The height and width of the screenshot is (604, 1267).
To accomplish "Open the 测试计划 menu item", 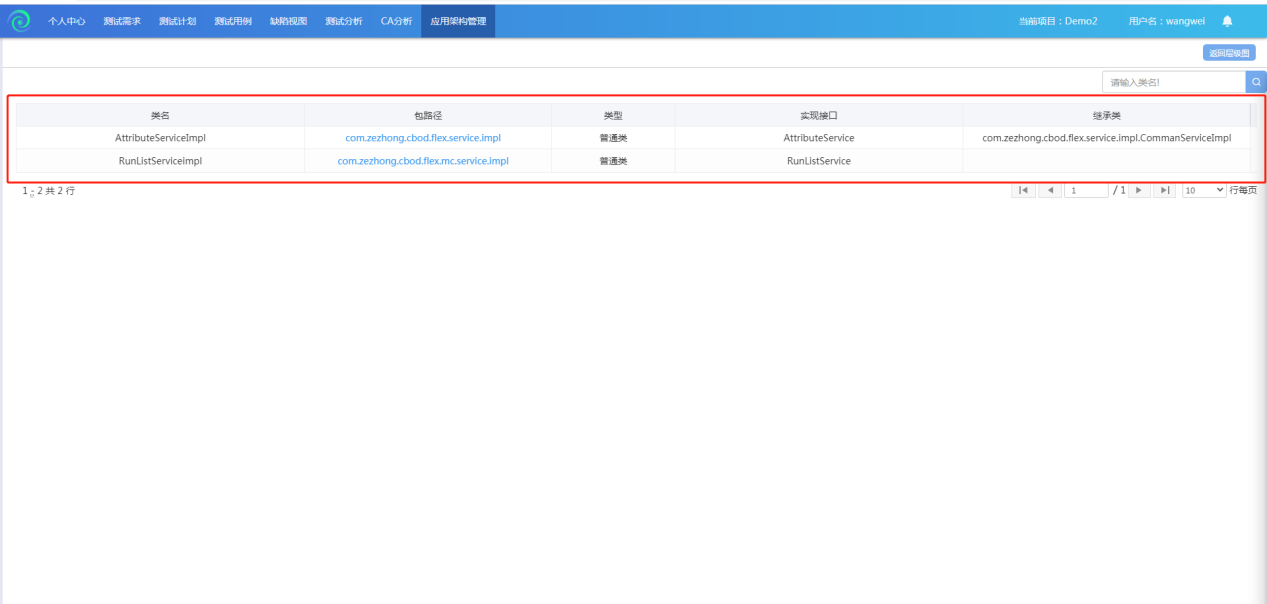I will coord(177,22).
